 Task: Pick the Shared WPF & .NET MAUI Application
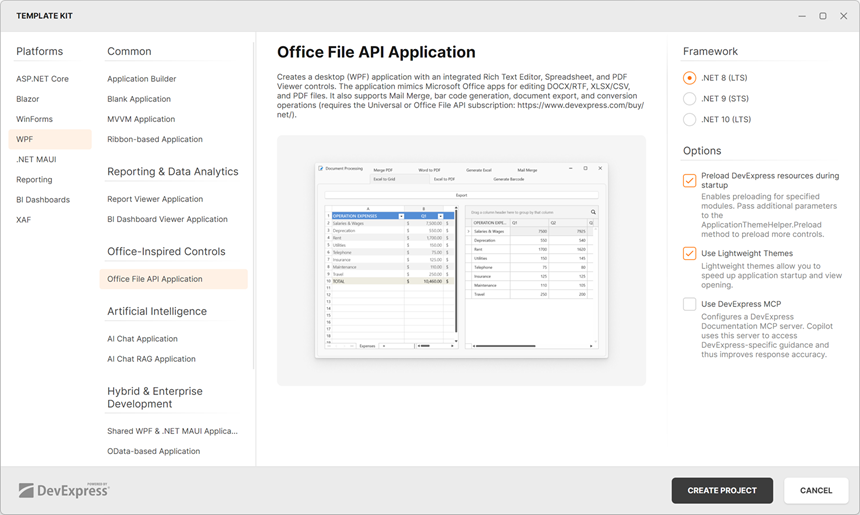click(173, 431)
